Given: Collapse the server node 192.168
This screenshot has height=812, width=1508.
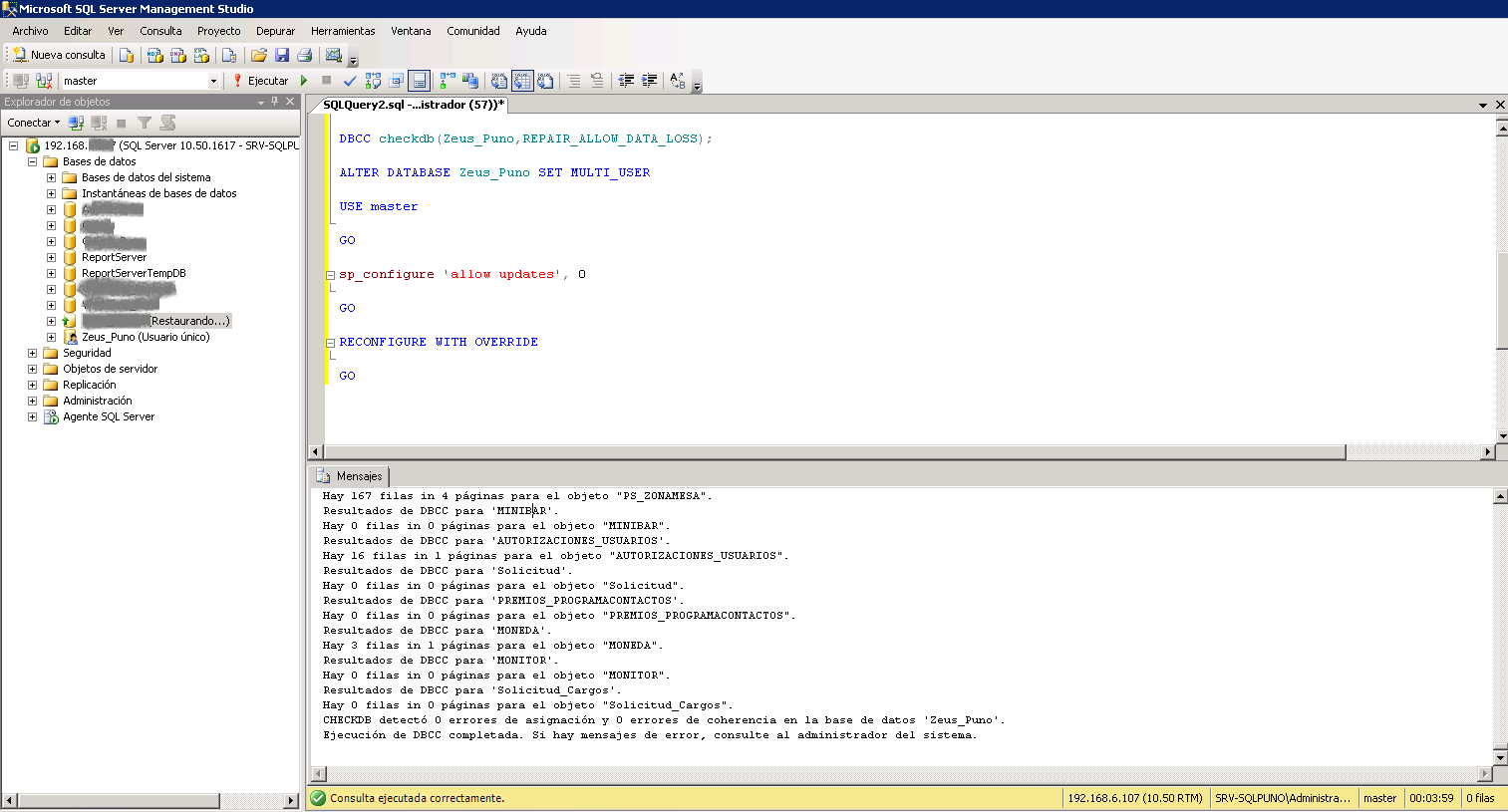Looking at the screenshot, I should click(x=14, y=145).
